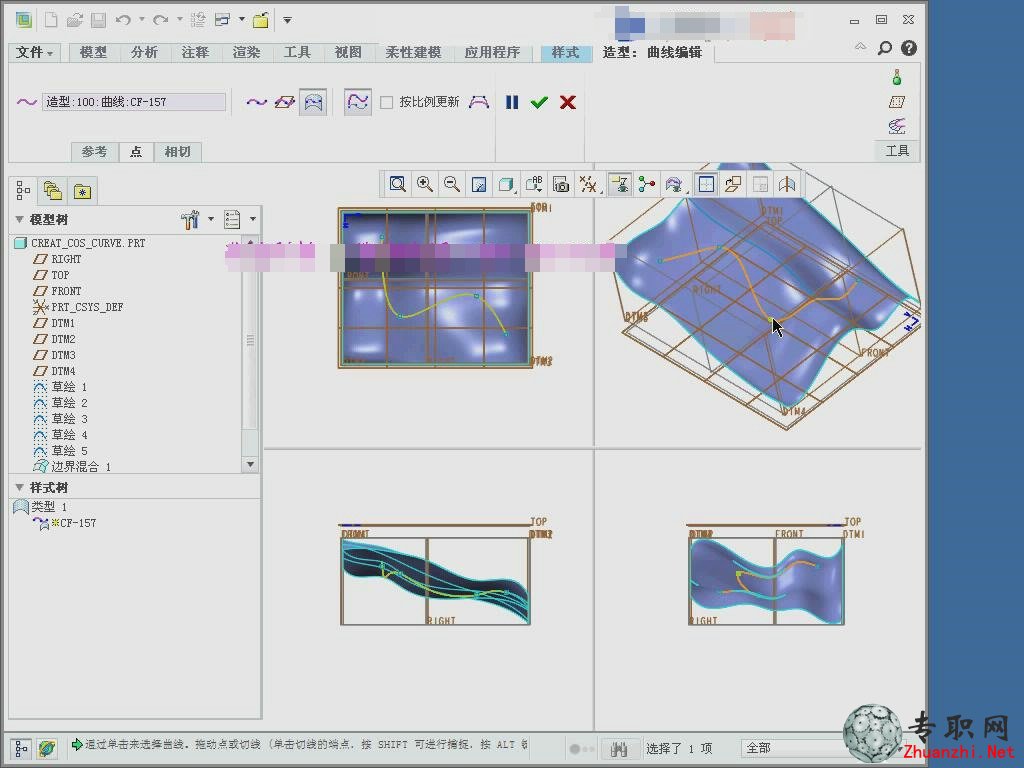Pause the curve edit with the pause button
The image size is (1024, 768).
(512, 102)
